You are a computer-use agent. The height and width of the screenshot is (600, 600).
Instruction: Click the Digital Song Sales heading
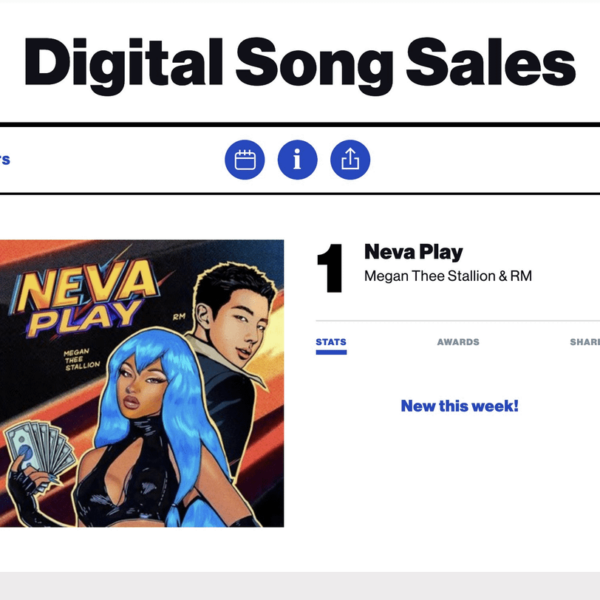(300, 65)
